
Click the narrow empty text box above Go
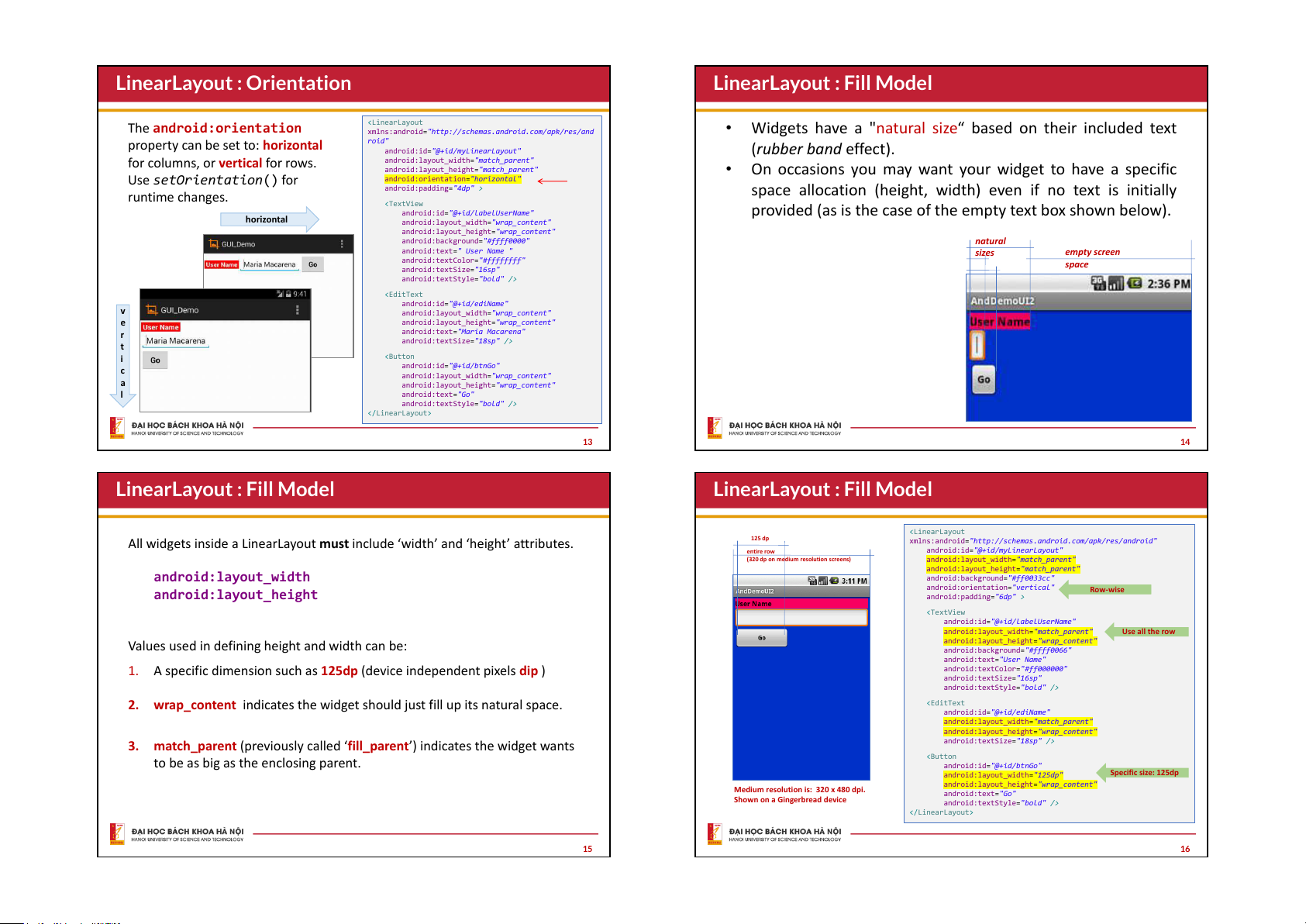pyautogui.click(x=977, y=345)
